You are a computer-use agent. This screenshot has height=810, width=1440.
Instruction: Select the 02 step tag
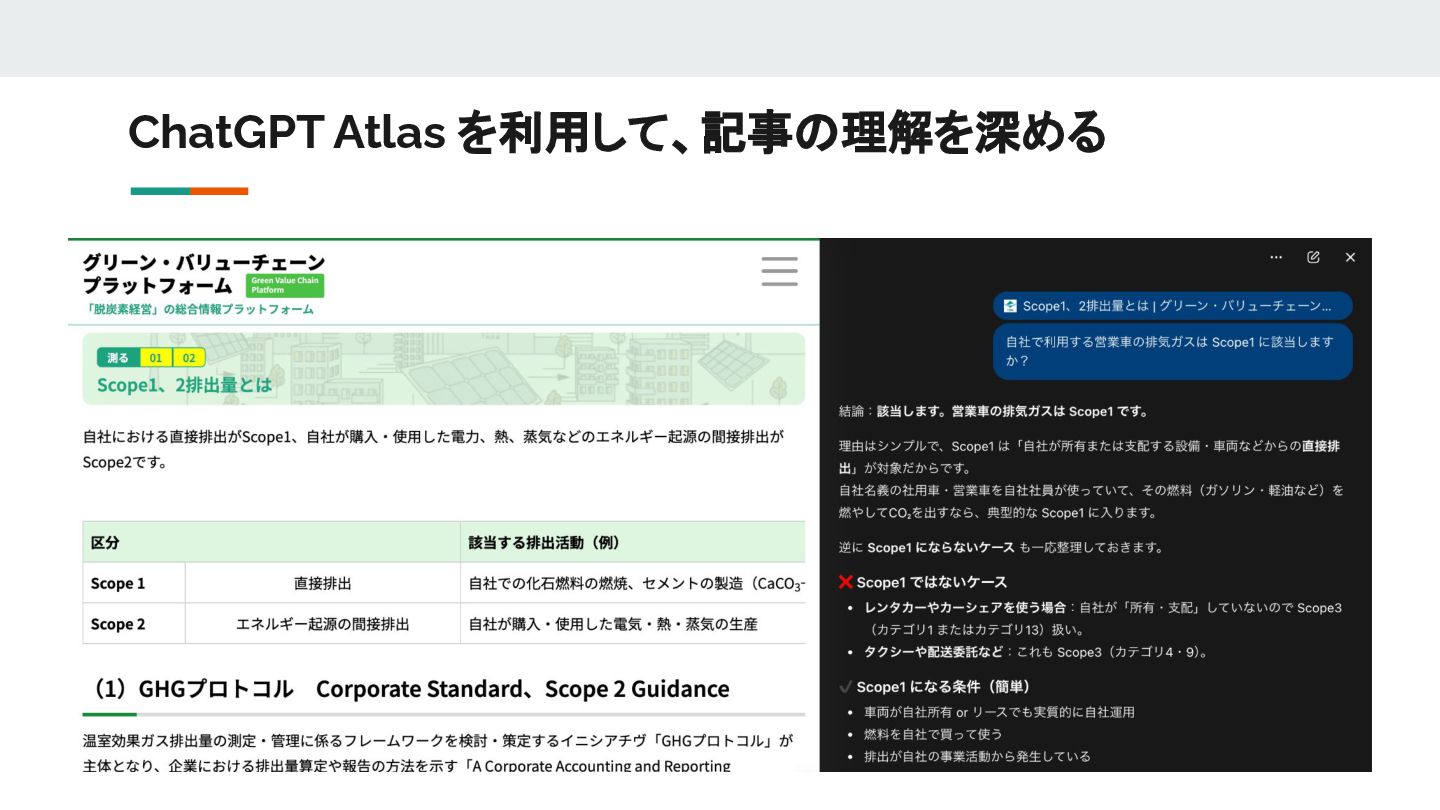[x=189, y=358]
